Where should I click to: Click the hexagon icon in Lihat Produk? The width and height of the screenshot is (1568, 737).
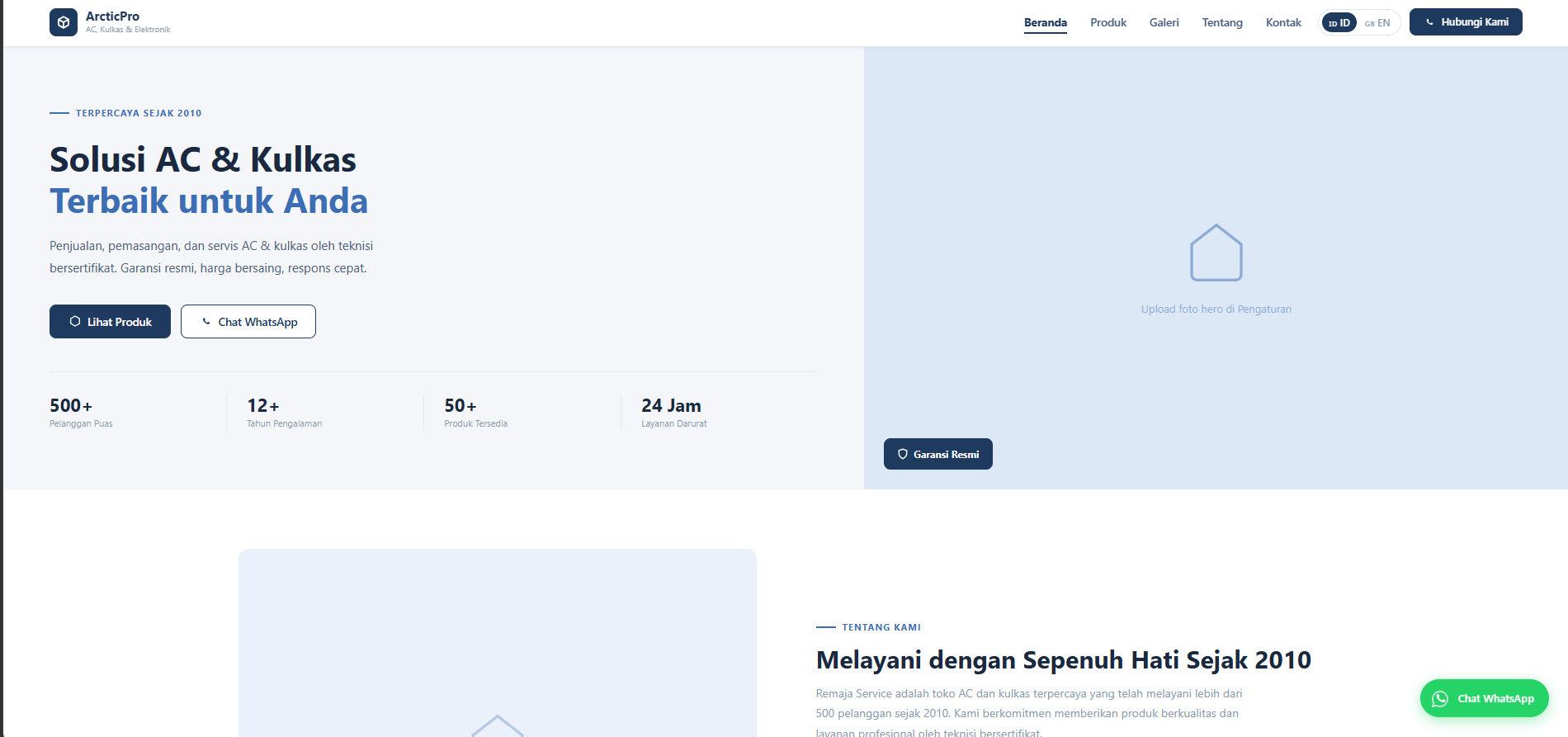pyautogui.click(x=75, y=322)
